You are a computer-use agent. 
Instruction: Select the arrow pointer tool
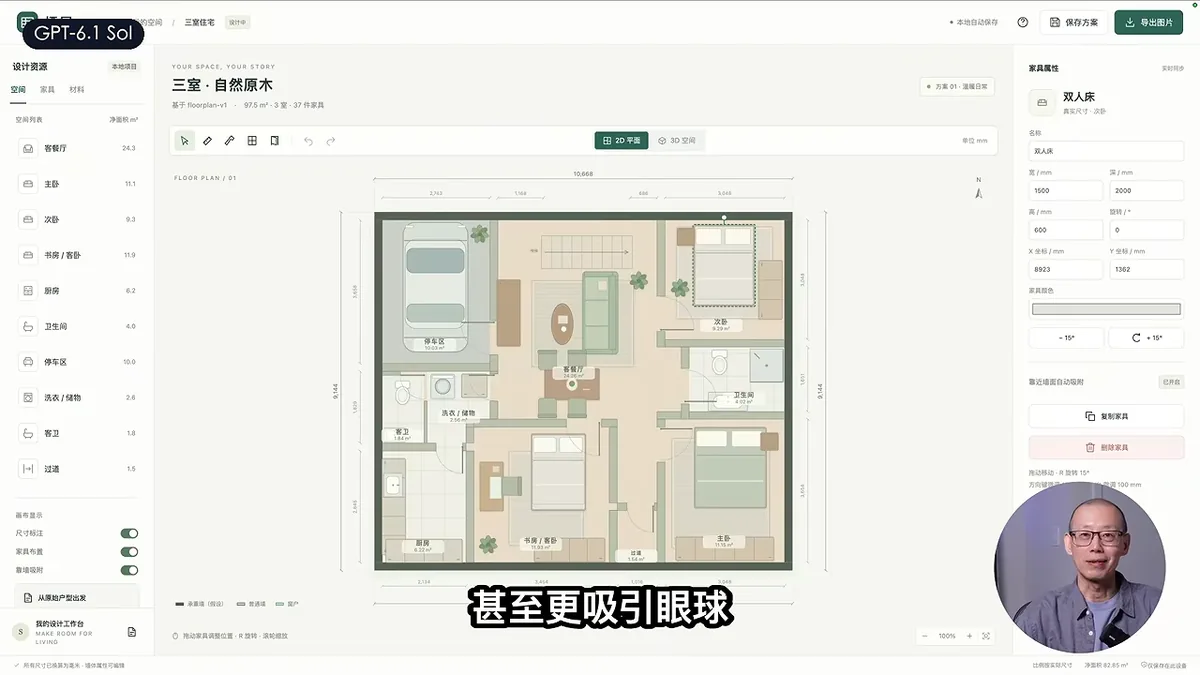(x=184, y=141)
